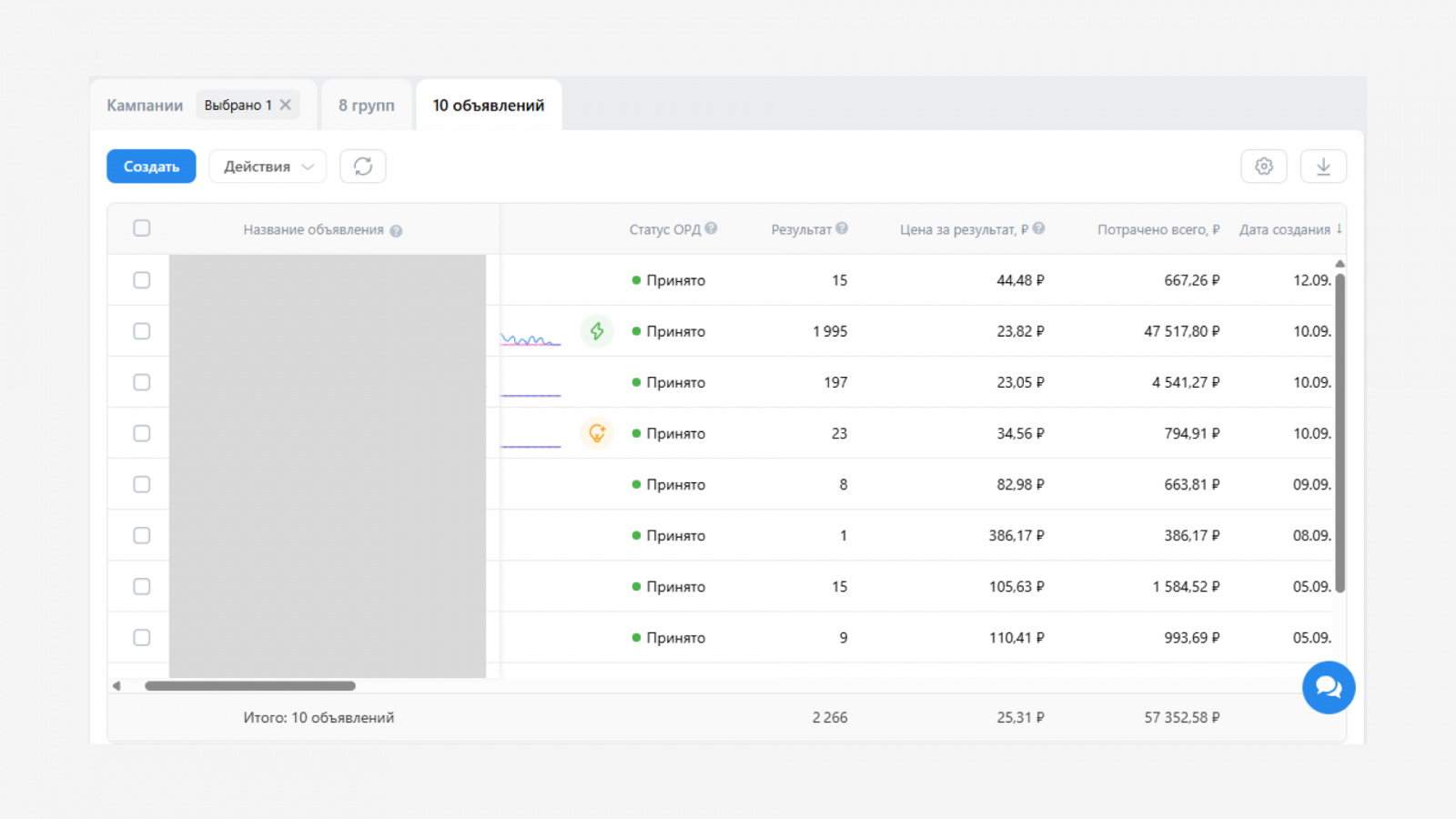The height and width of the screenshot is (819, 1456).
Task: Check the first ad row checkbox
Action: (142, 280)
